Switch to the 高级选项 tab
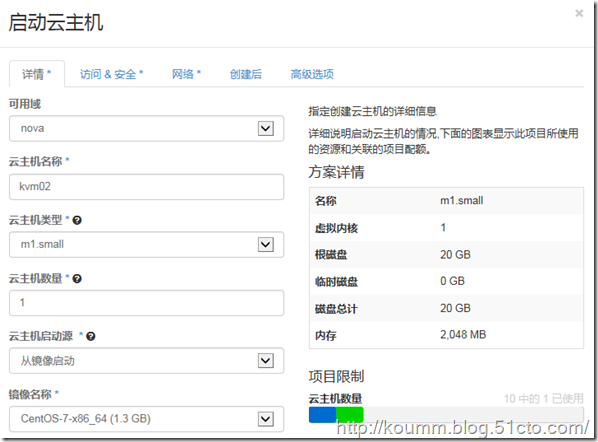The width and height of the screenshot is (598, 442). click(x=312, y=74)
